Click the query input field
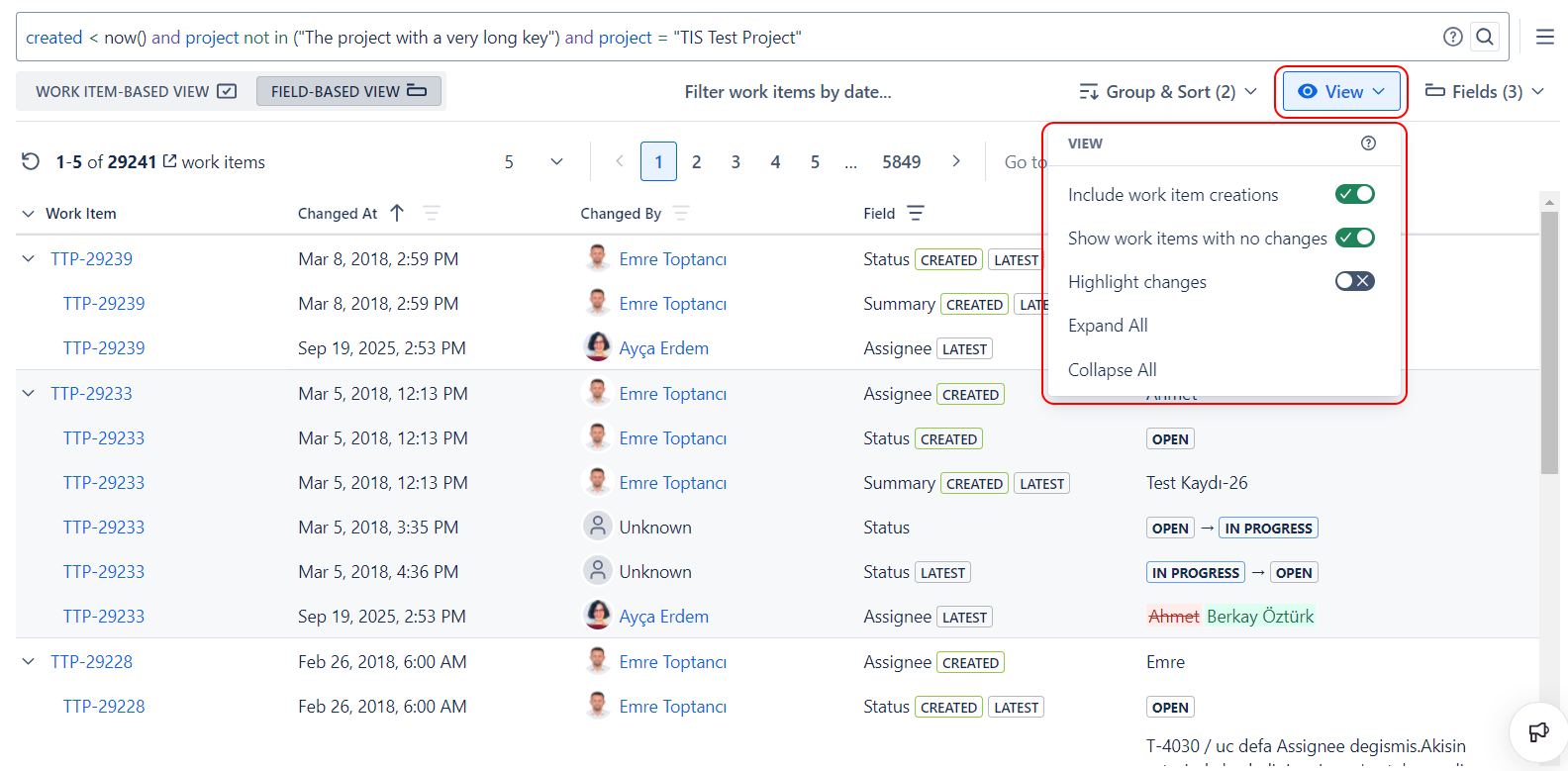Screen dimensions: 1568x771 [693, 38]
